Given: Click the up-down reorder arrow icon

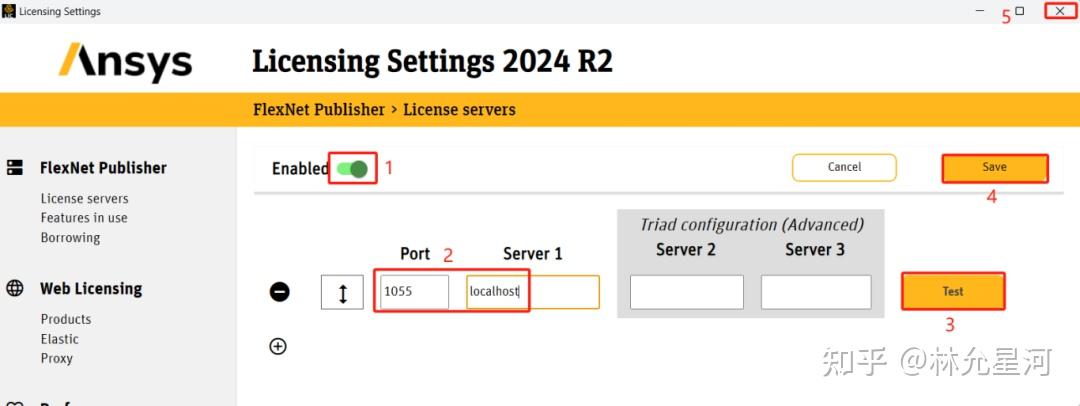Looking at the screenshot, I should click(343, 293).
